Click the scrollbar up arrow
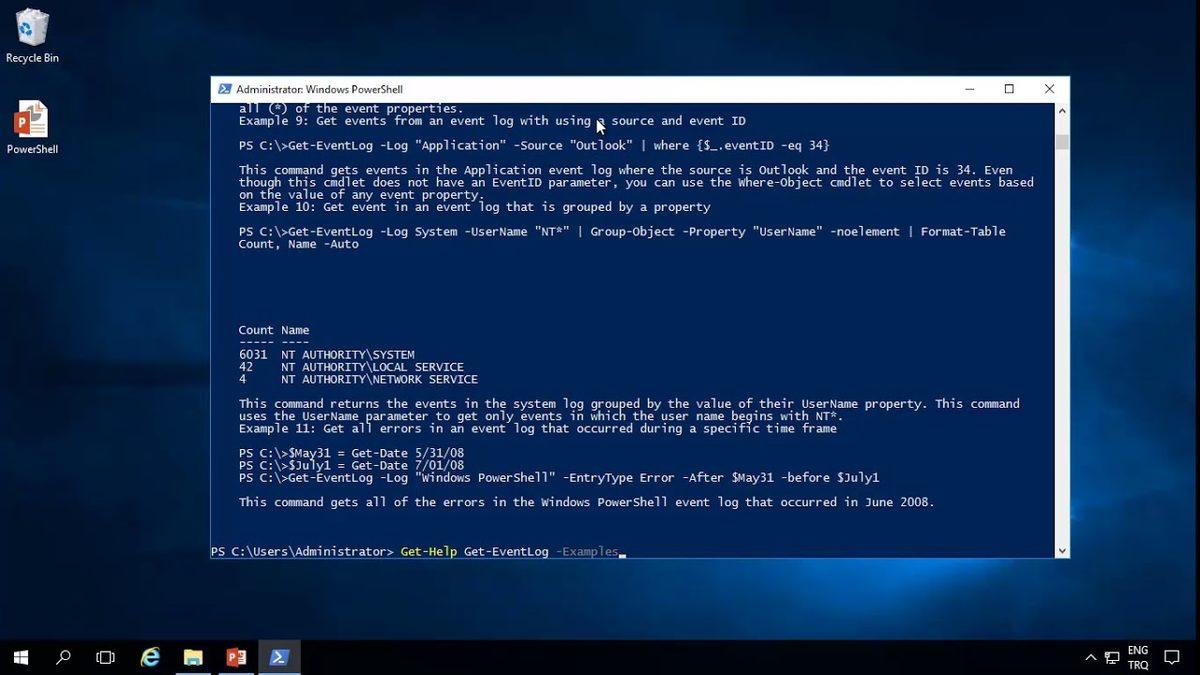 coord(1062,110)
